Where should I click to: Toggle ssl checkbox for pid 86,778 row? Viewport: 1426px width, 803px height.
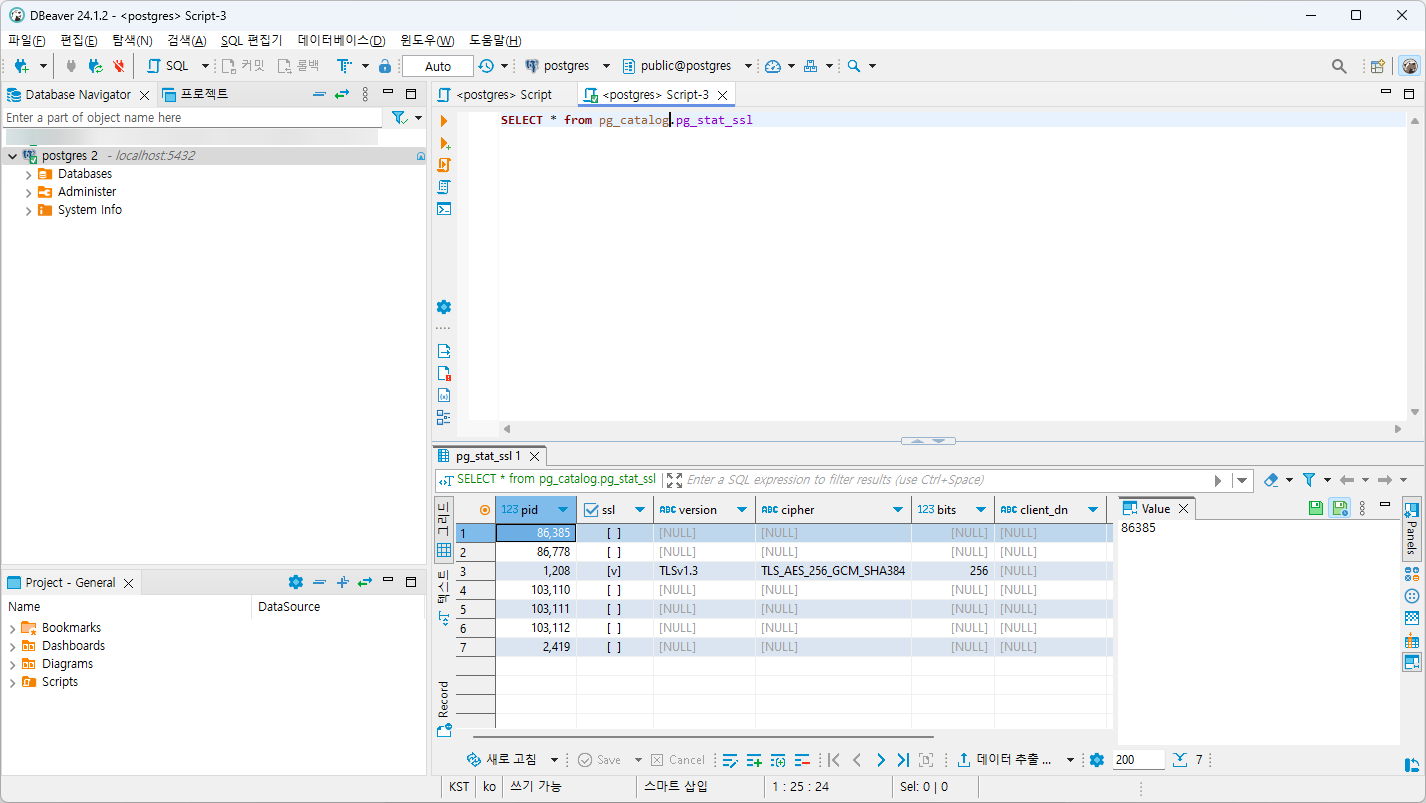click(614, 552)
